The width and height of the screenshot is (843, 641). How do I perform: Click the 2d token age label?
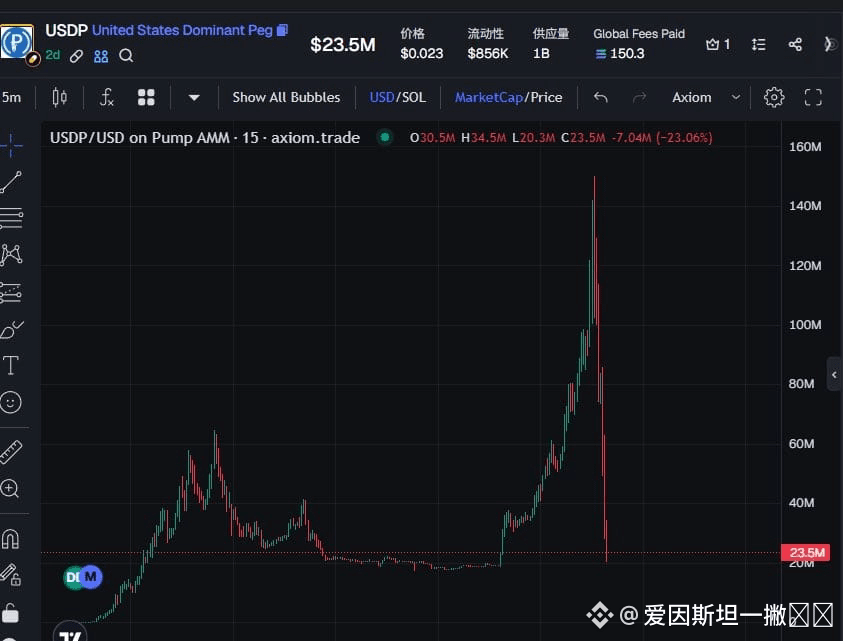52,55
